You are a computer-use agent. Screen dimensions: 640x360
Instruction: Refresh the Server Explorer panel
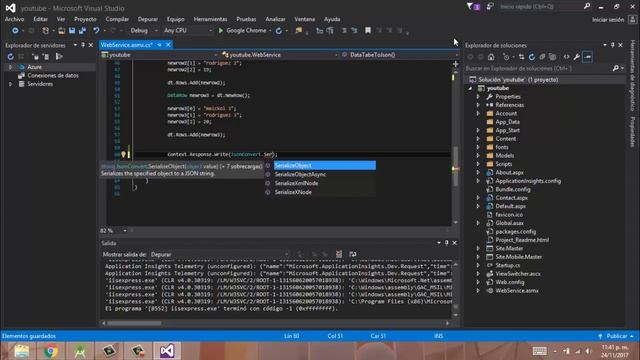coord(11,57)
